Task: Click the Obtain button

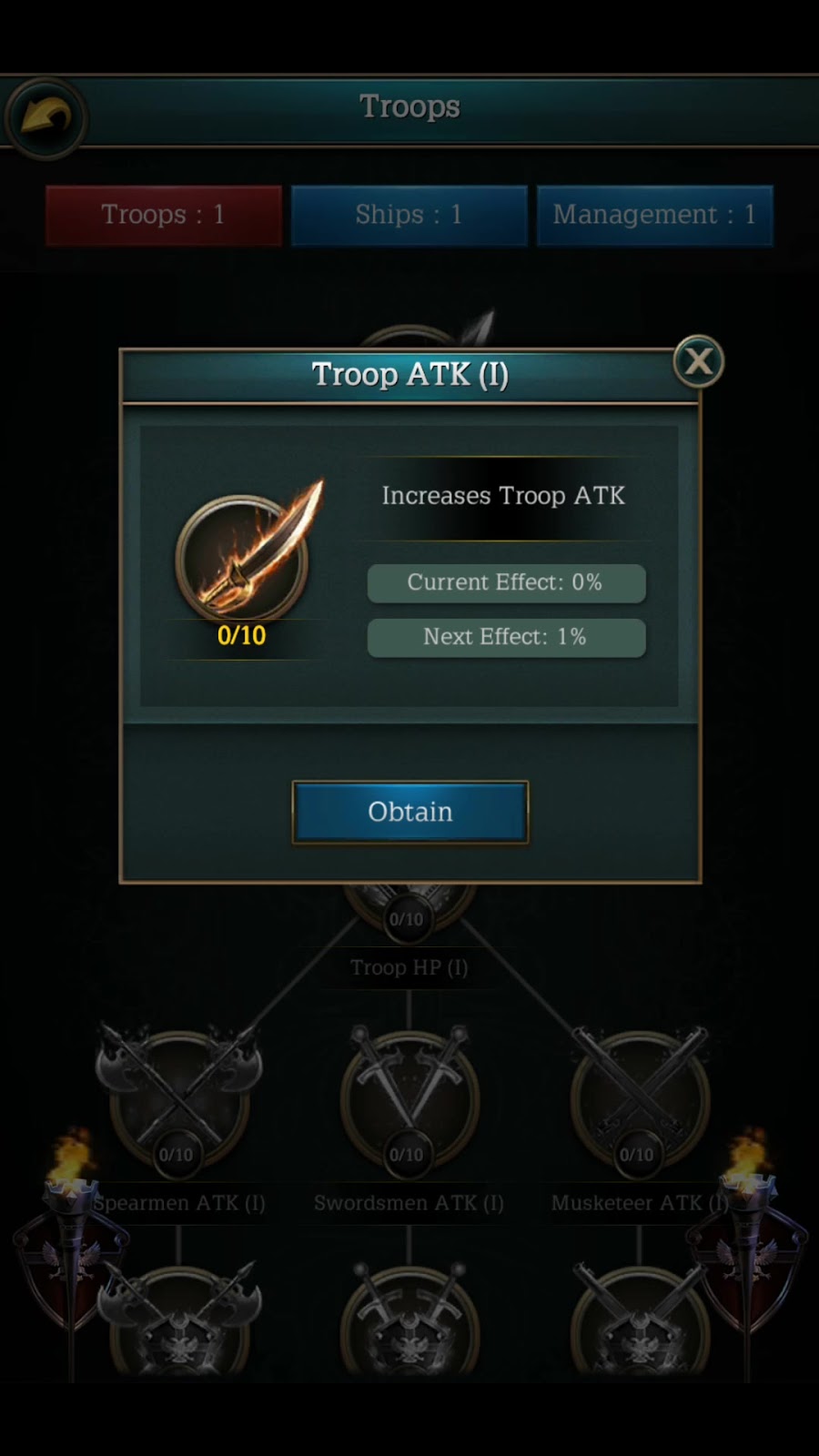Action: click(x=410, y=812)
